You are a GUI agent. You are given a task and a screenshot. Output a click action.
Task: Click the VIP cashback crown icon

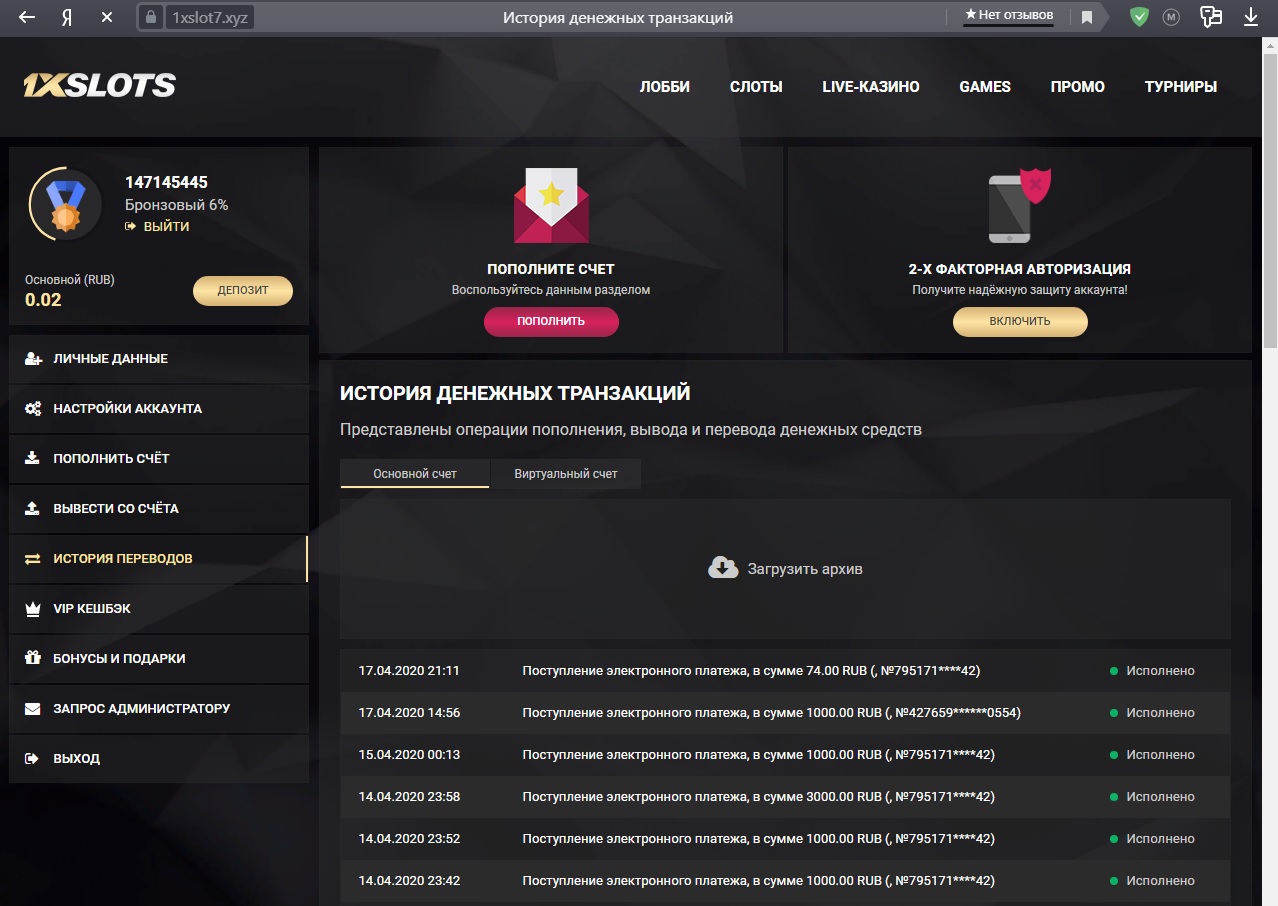[32, 608]
